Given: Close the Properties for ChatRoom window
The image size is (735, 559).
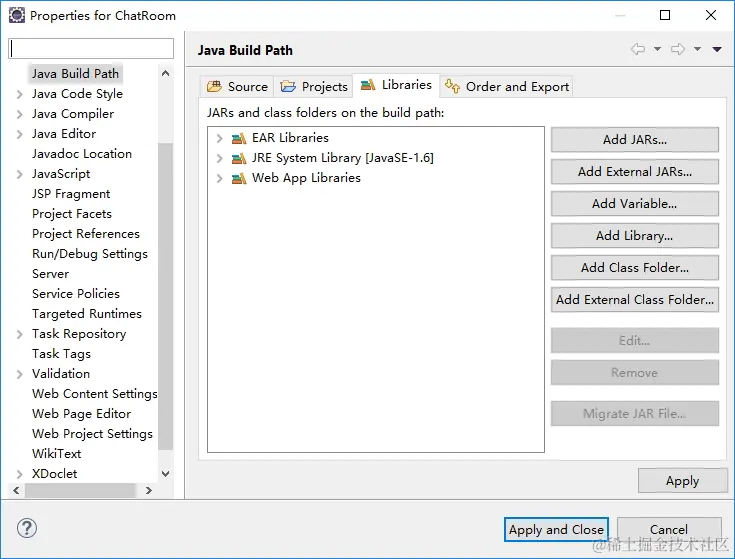Looking at the screenshot, I should click(711, 15).
